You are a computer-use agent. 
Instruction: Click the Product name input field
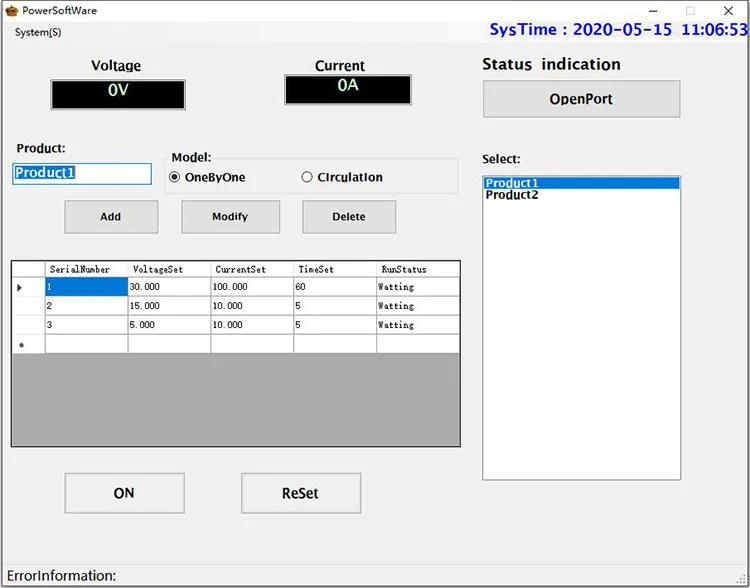82,173
